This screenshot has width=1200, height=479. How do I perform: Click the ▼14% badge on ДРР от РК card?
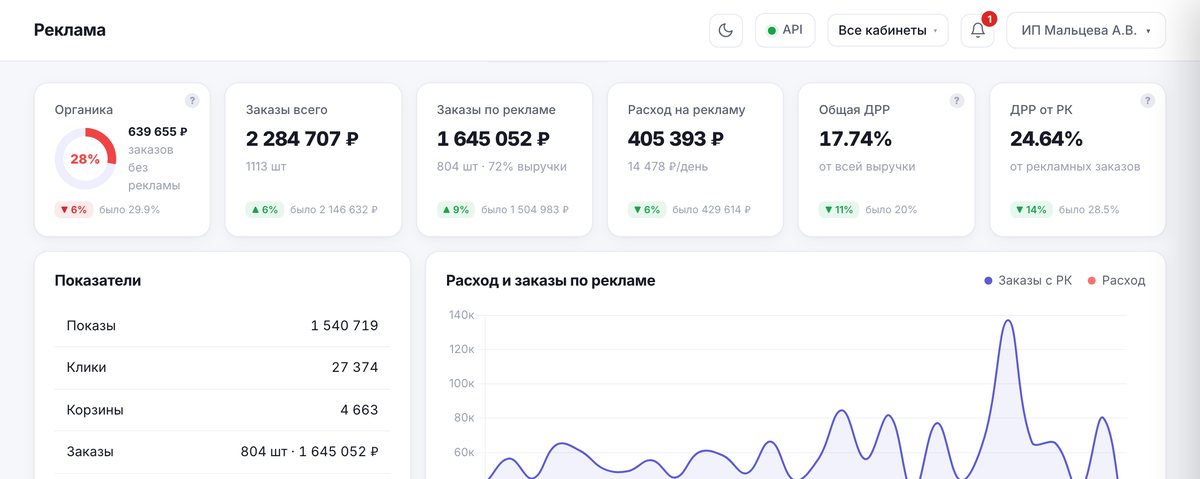(1031, 210)
